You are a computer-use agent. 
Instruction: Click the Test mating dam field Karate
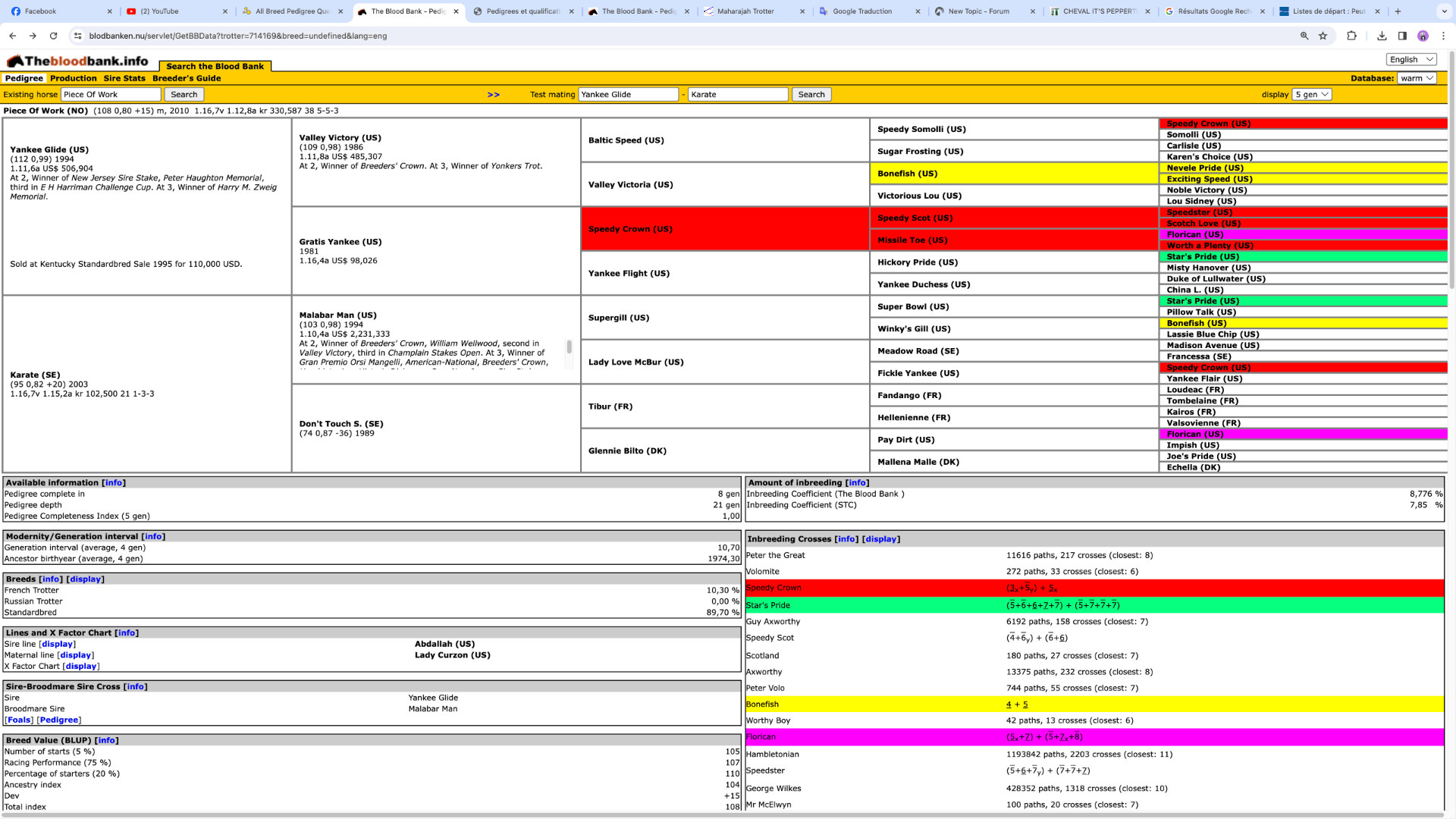[738, 95]
